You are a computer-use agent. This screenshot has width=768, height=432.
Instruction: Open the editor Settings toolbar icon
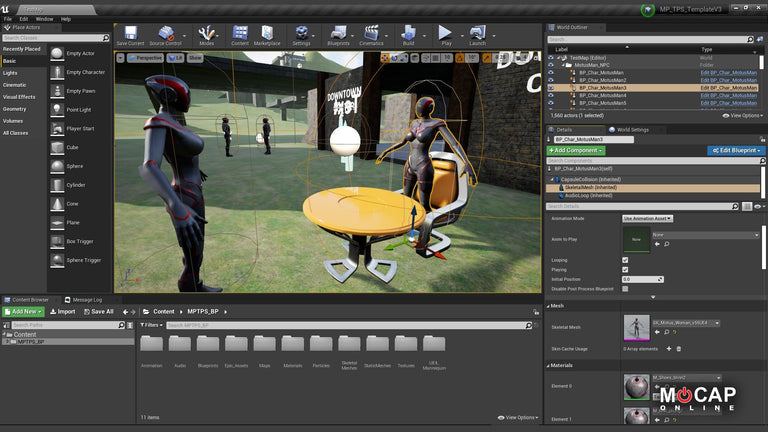301,35
